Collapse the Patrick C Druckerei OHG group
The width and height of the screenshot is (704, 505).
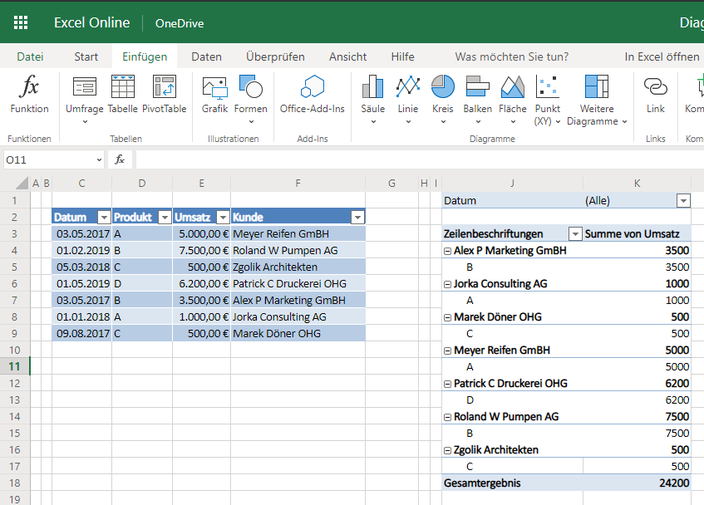coord(447,384)
